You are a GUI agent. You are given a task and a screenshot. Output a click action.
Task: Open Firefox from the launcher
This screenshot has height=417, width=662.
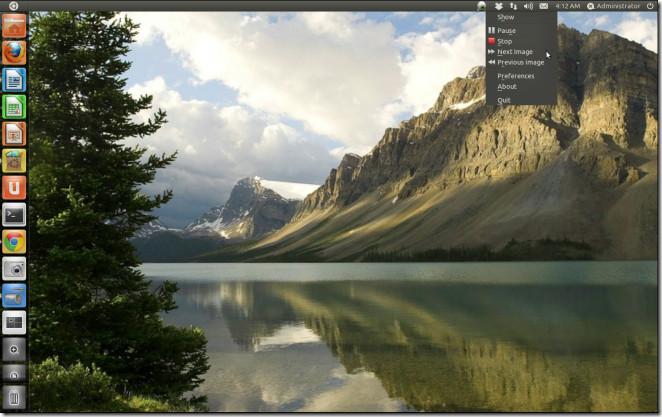pyautogui.click(x=14, y=53)
